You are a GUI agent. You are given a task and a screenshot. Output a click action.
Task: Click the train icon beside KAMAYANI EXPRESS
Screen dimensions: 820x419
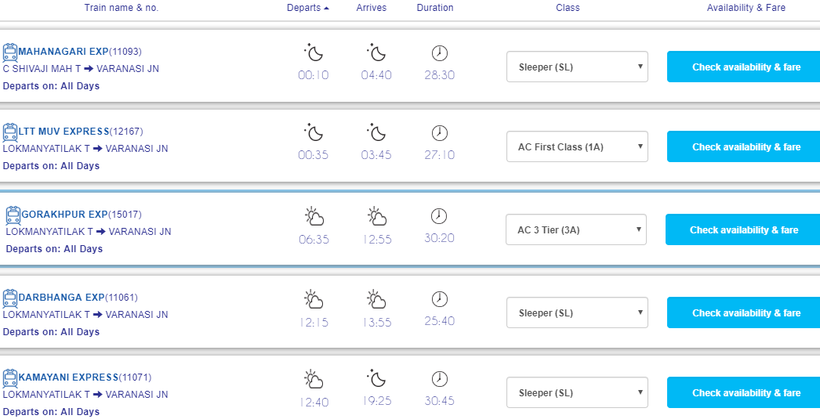[x=10, y=377]
